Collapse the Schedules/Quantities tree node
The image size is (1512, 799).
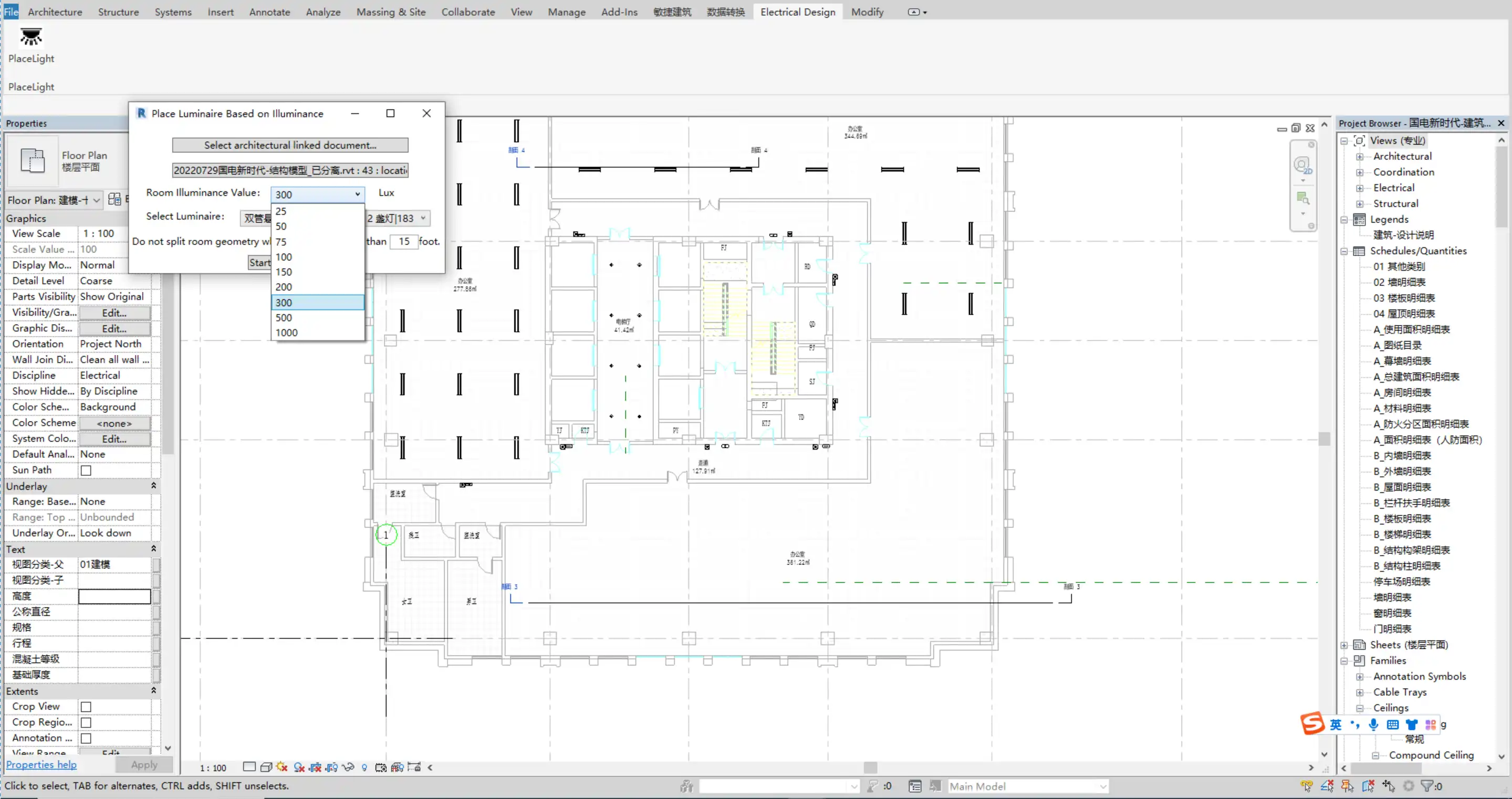click(x=1344, y=251)
